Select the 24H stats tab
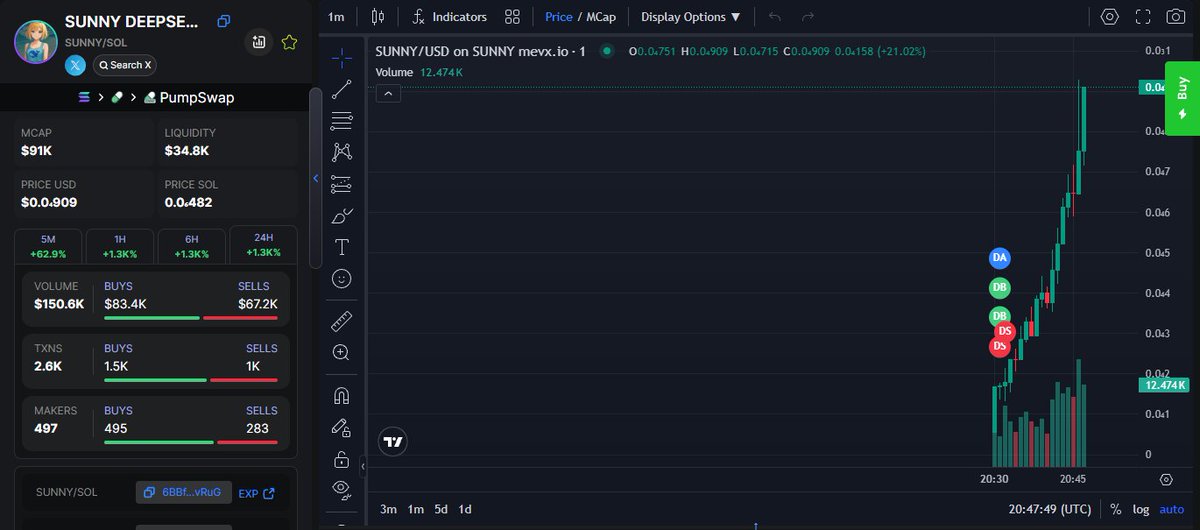The width and height of the screenshot is (1200, 530). [x=263, y=246]
